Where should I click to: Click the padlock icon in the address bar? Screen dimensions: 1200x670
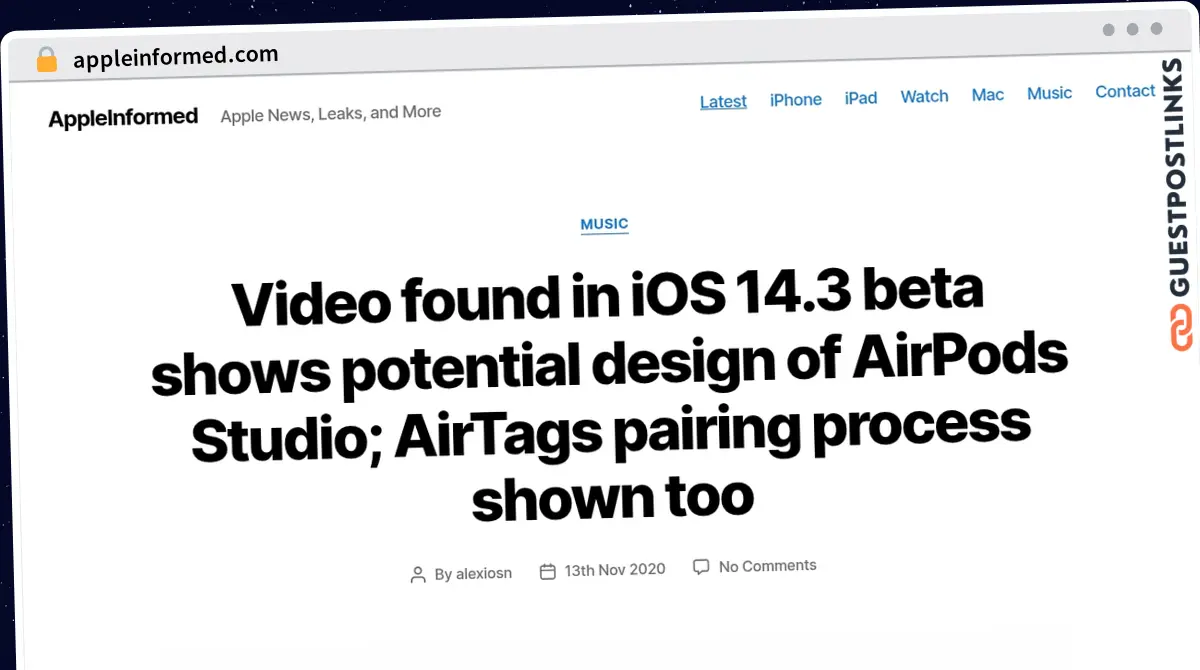pyautogui.click(x=46, y=59)
